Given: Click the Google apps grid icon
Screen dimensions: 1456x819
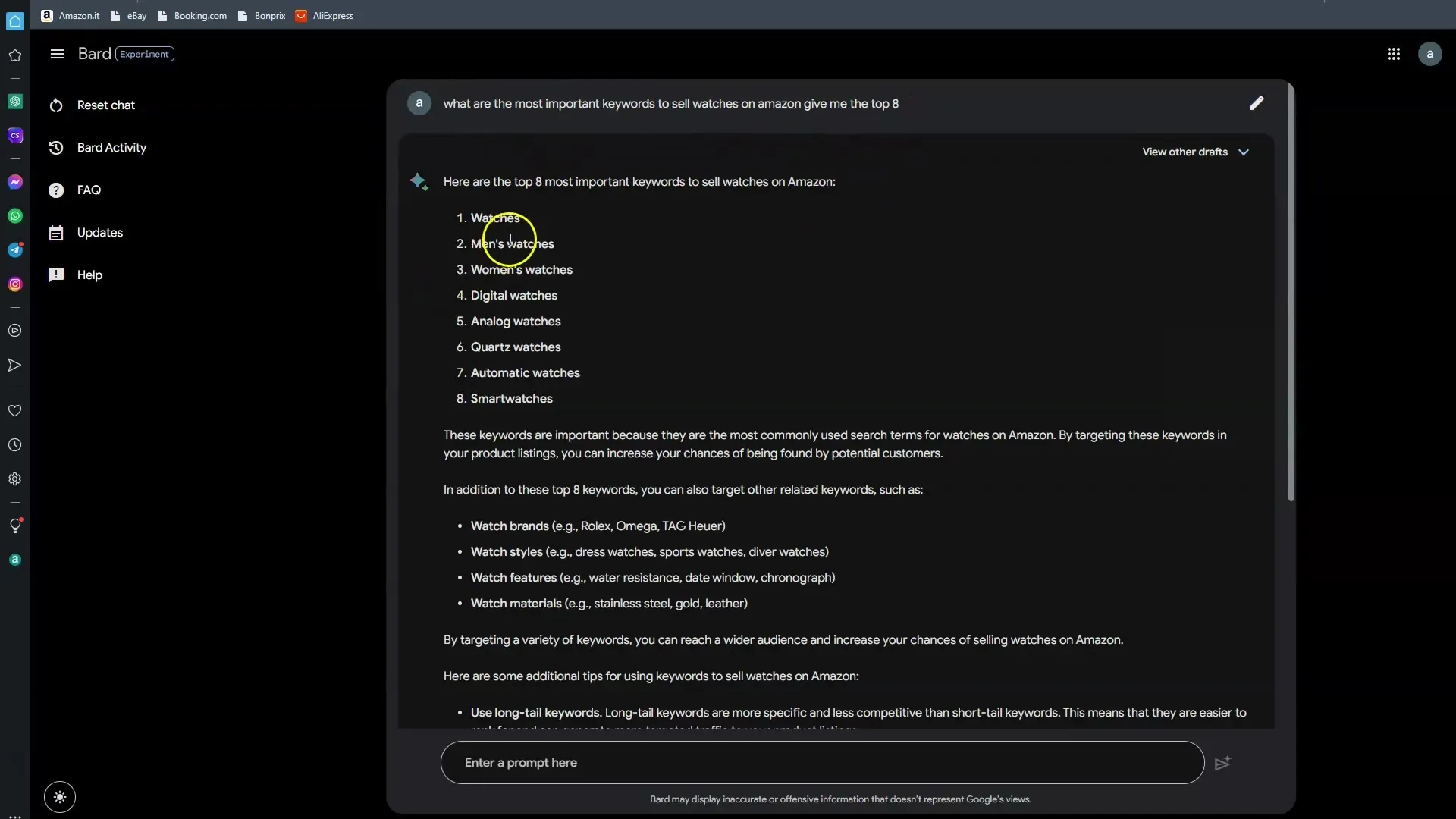Looking at the screenshot, I should coord(1393,54).
